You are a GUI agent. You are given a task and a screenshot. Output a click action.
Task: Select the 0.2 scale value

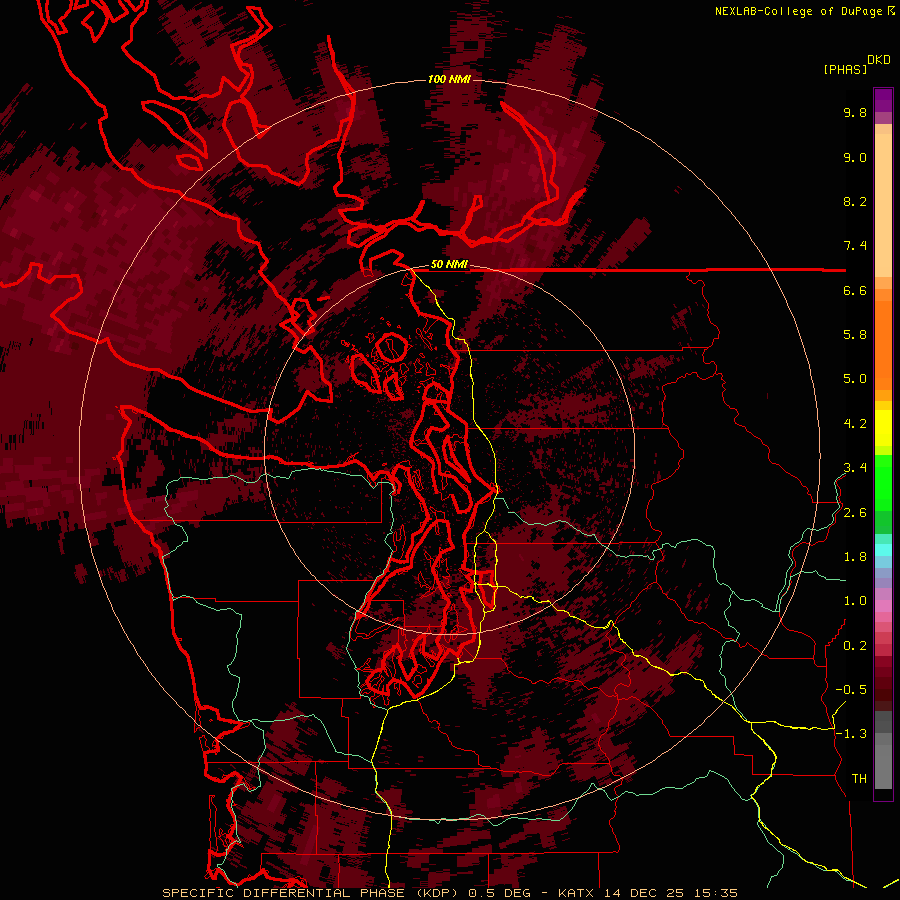click(x=855, y=646)
